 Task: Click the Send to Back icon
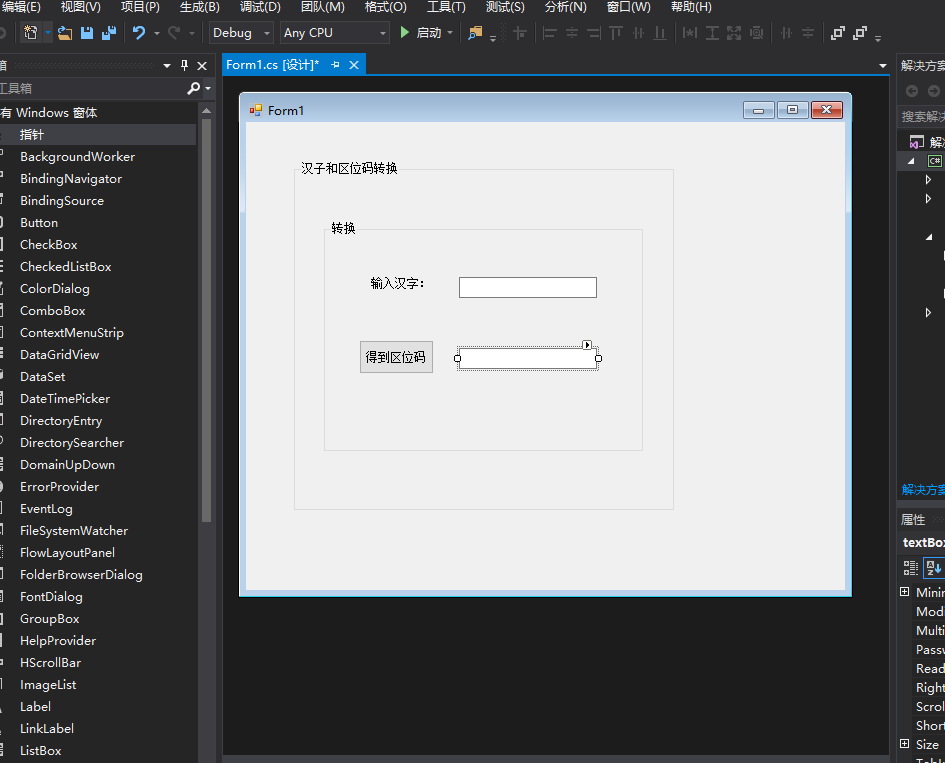click(860, 33)
